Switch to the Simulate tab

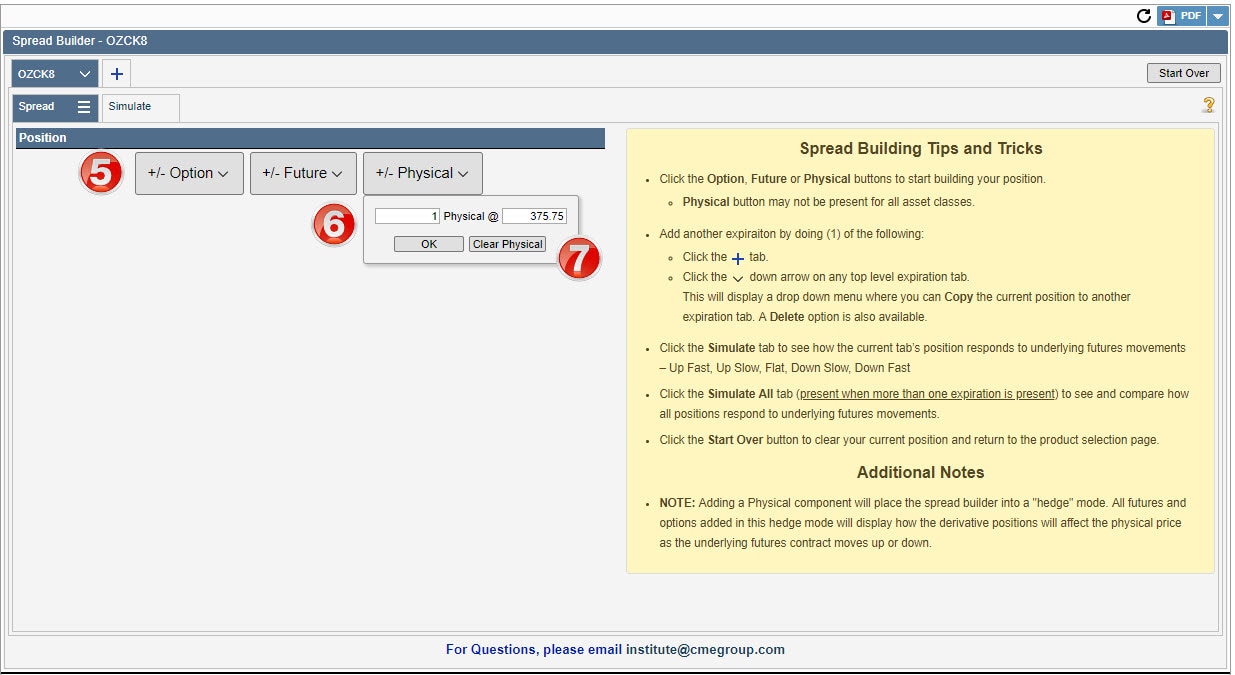pyautogui.click(x=139, y=107)
